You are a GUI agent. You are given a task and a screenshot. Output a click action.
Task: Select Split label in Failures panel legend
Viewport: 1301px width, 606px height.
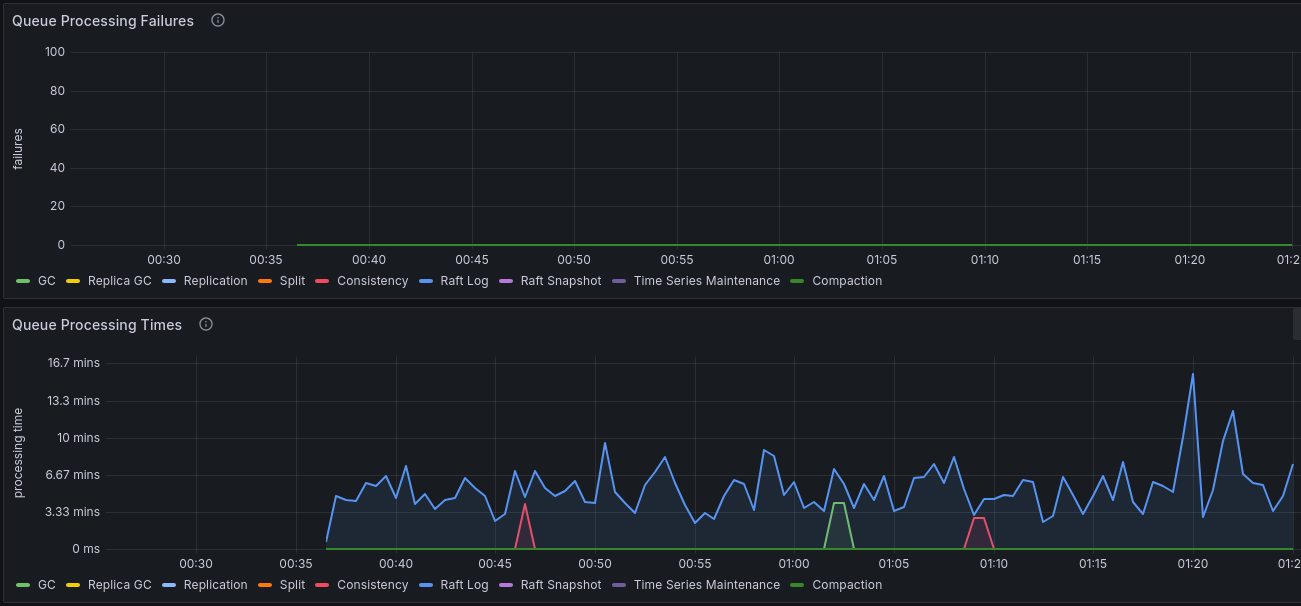coord(292,281)
